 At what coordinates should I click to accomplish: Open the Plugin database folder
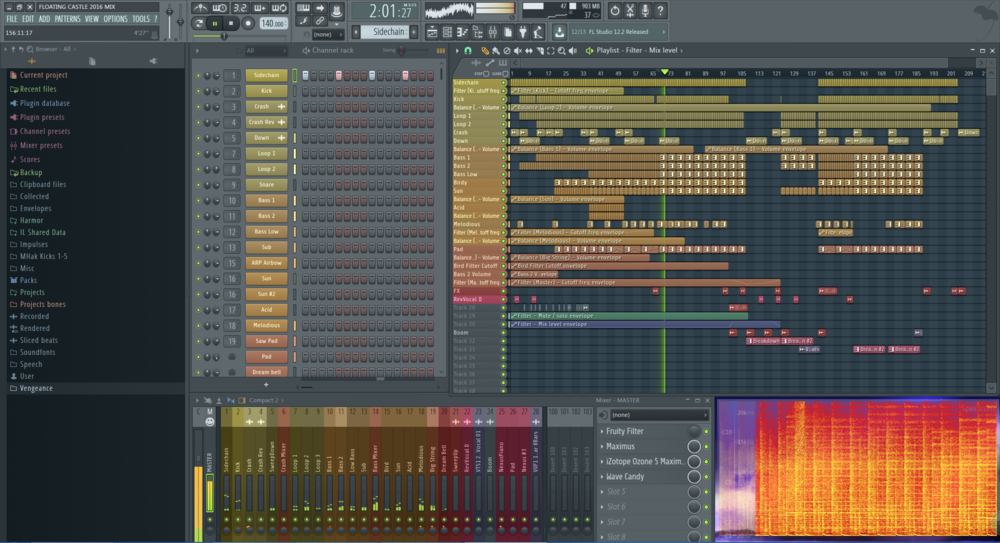coord(44,103)
